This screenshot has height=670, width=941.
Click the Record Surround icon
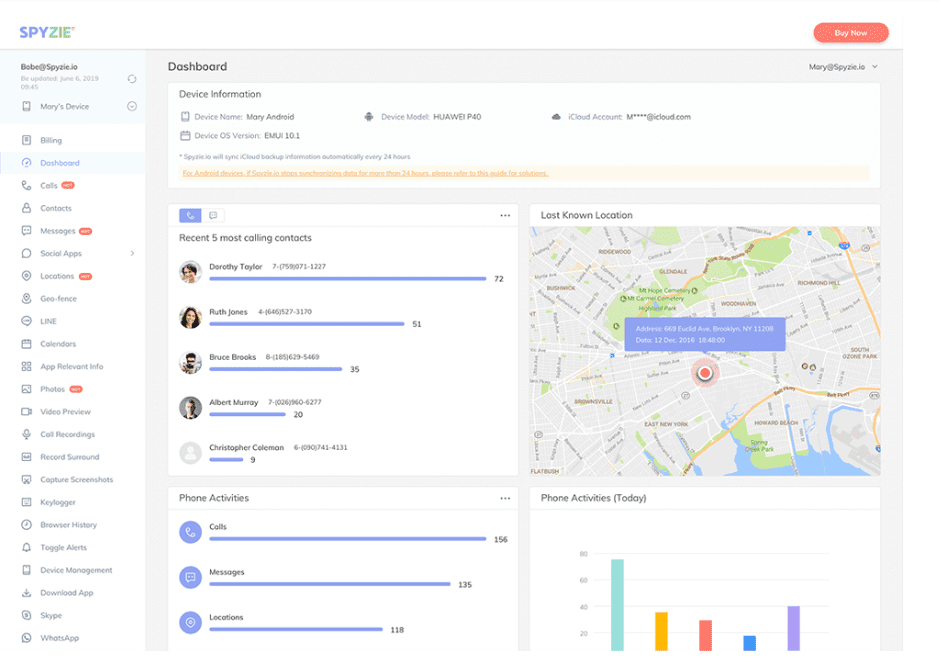coord(26,457)
